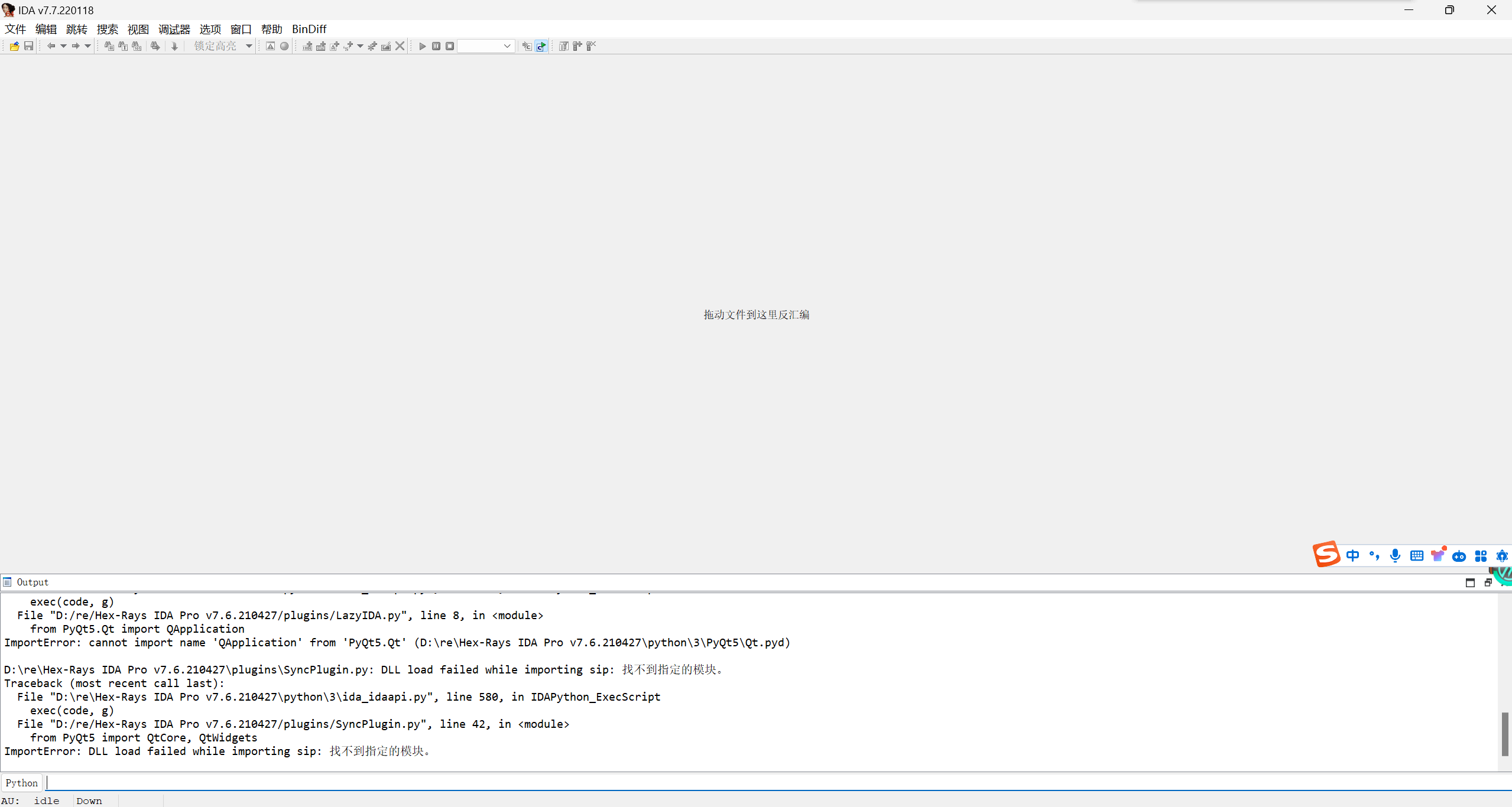The height and width of the screenshot is (807, 1512).
Task: Click the binoculars text search icon
Action: pyautogui.click(x=123, y=46)
